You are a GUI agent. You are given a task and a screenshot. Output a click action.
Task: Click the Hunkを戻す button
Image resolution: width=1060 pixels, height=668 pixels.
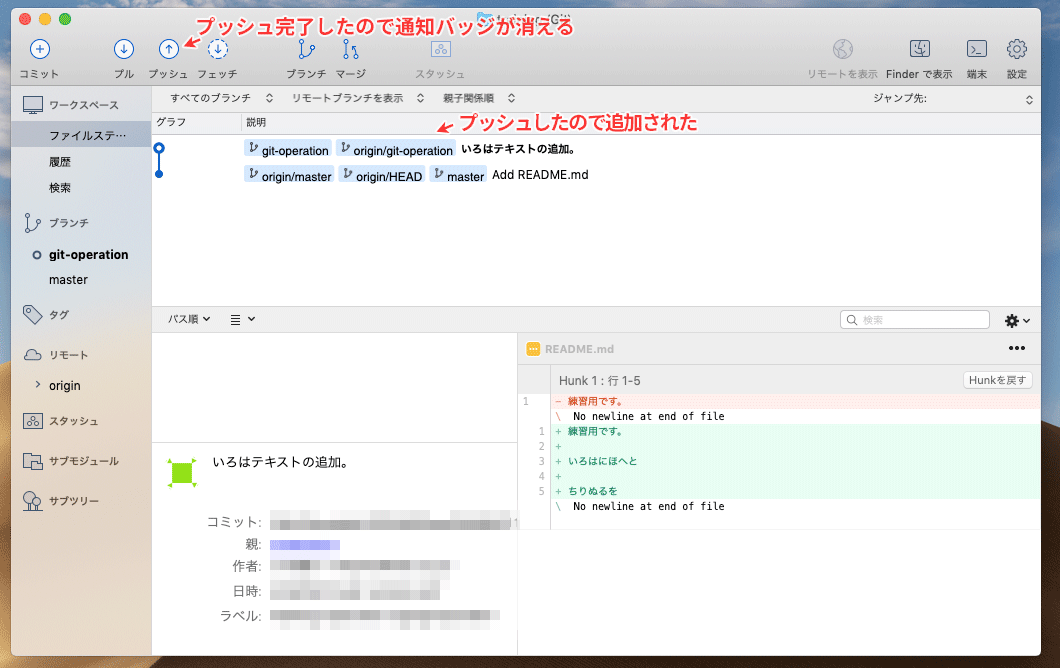click(997, 380)
